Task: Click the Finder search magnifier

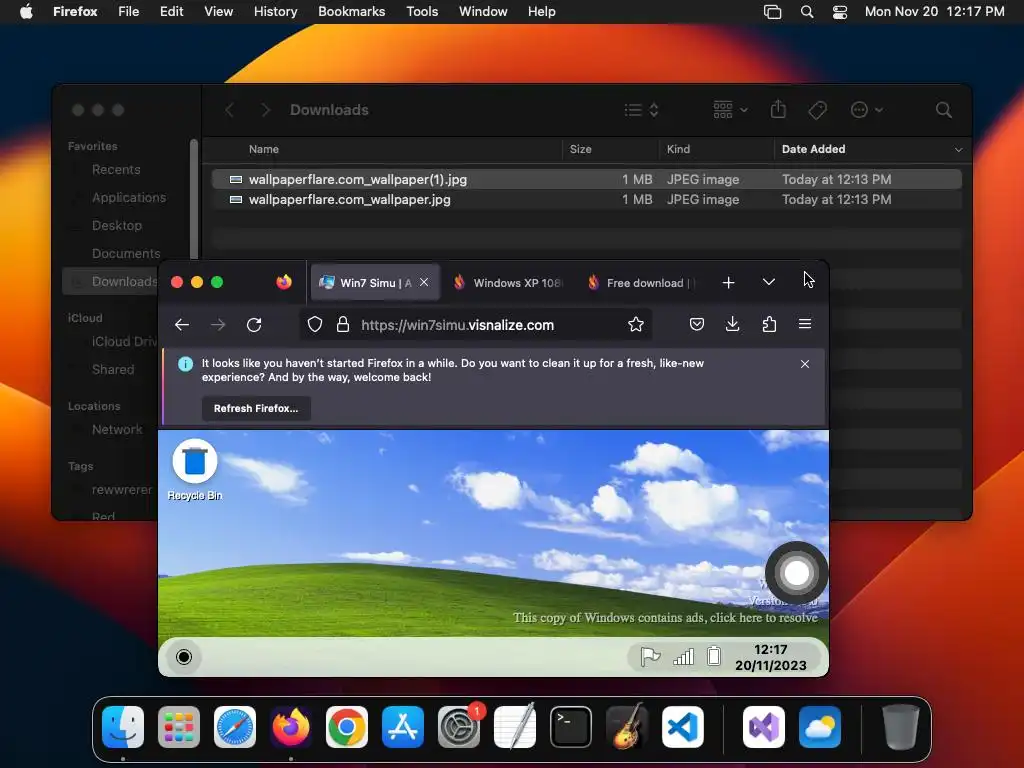Action: (x=943, y=110)
